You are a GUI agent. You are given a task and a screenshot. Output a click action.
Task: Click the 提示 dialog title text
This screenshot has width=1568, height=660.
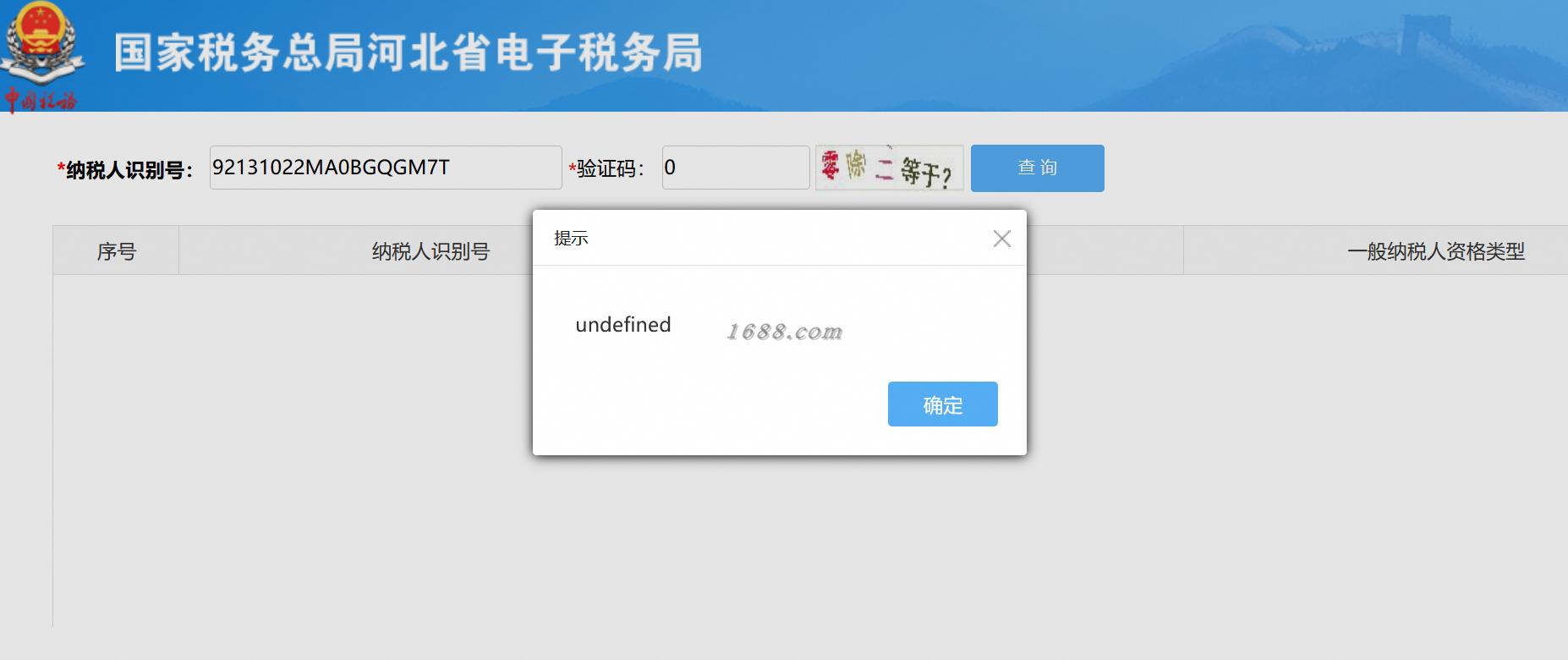[x=571, y=239]
